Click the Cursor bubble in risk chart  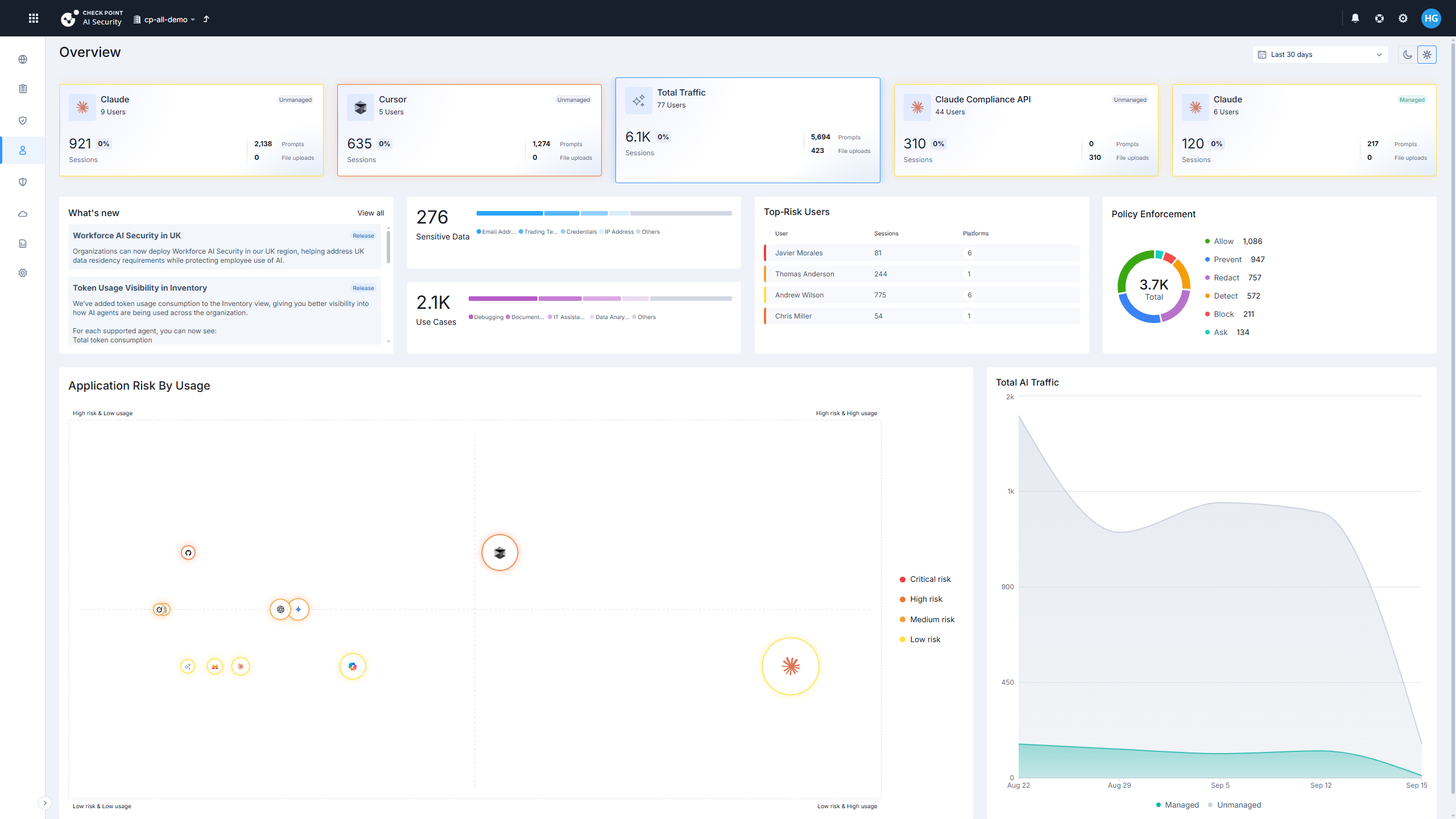coord(500,552)
